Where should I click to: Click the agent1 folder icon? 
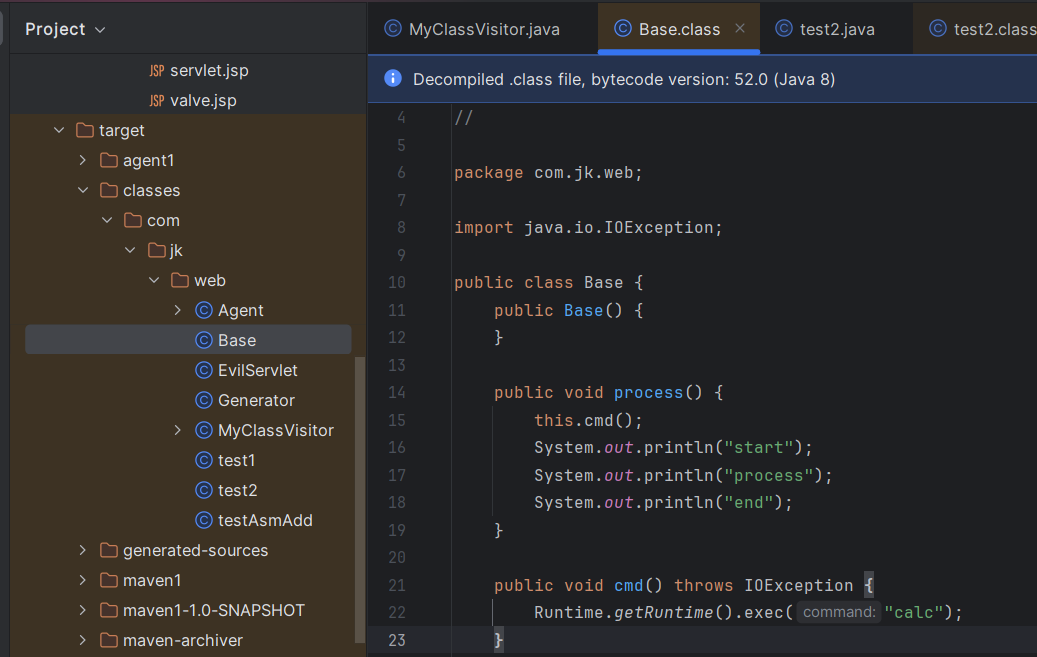click(x=108, y=160)
